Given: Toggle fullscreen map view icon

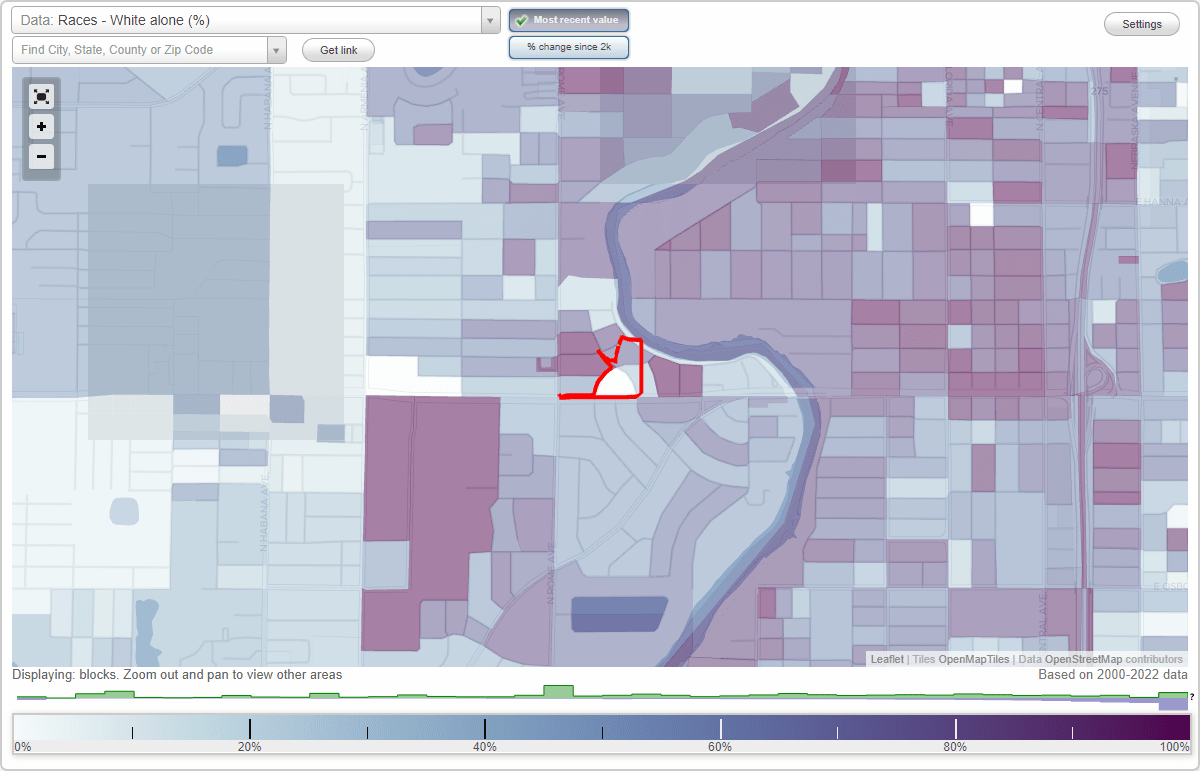Looking at the screenshot, I should [41, 96].
